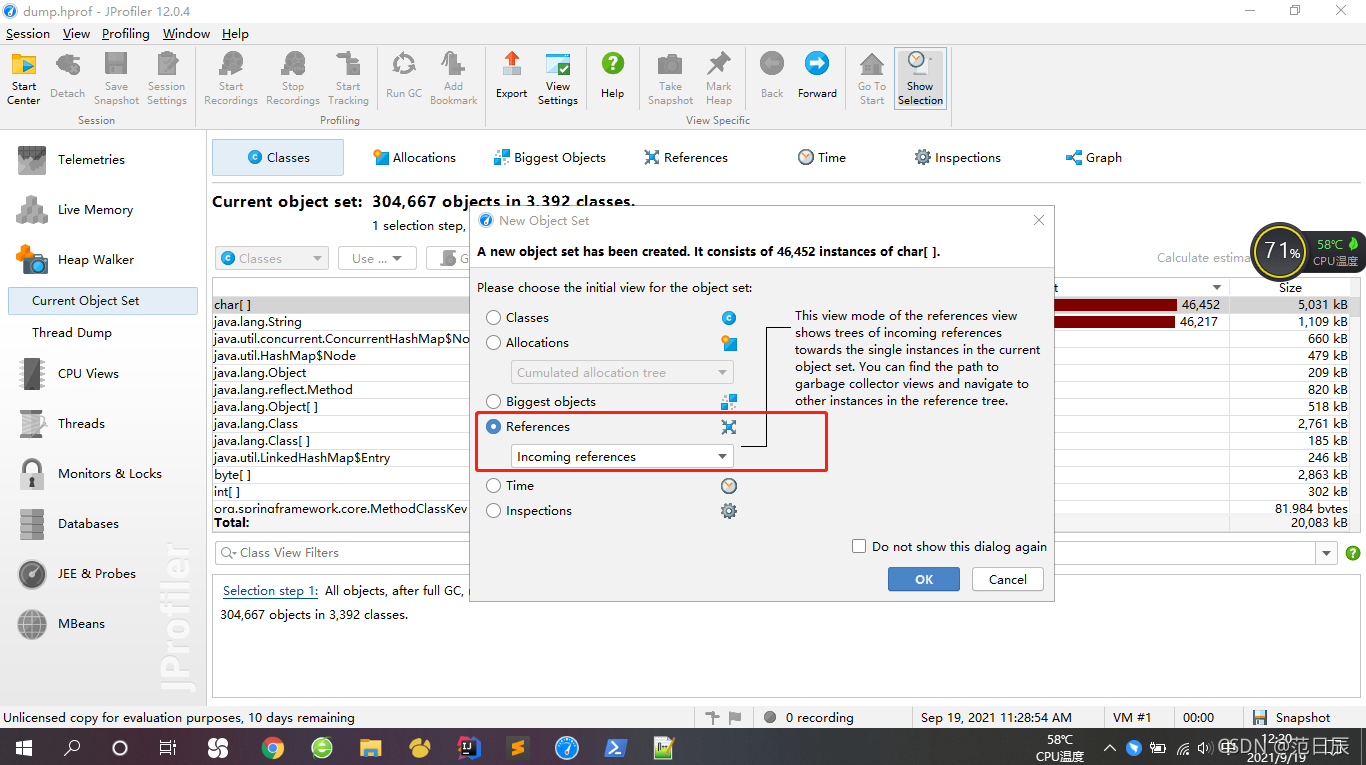Click the Detach session icon
Viewport: 1366px width, 765px height.
68,78
